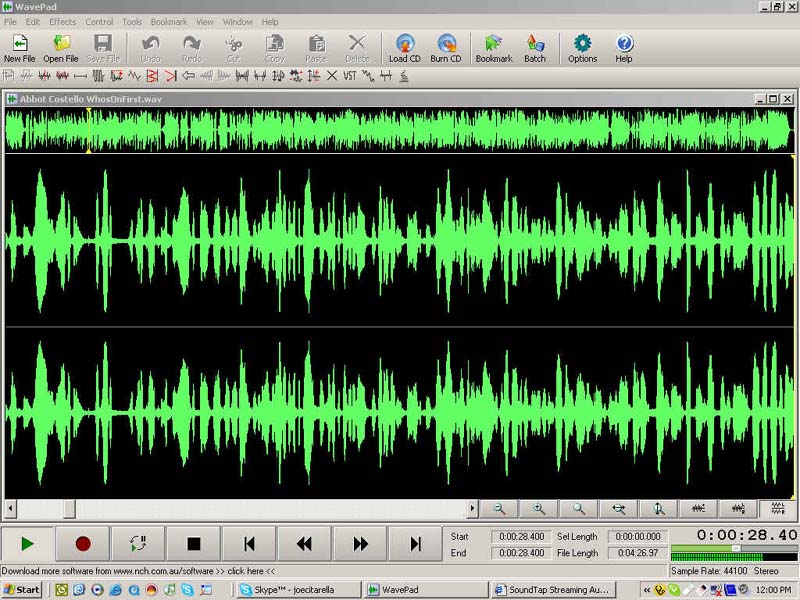The width and height of the screenshot is (800, 600).
Task: Create a new file with New File
Action: (19, 48)
